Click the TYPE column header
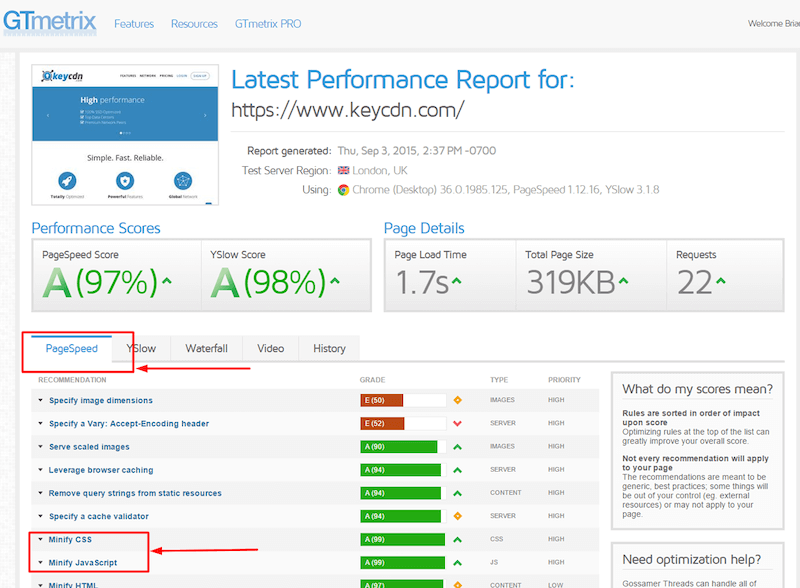Viewport: 800px width, 588px height. pyautogui.click(x=499, y=380)
